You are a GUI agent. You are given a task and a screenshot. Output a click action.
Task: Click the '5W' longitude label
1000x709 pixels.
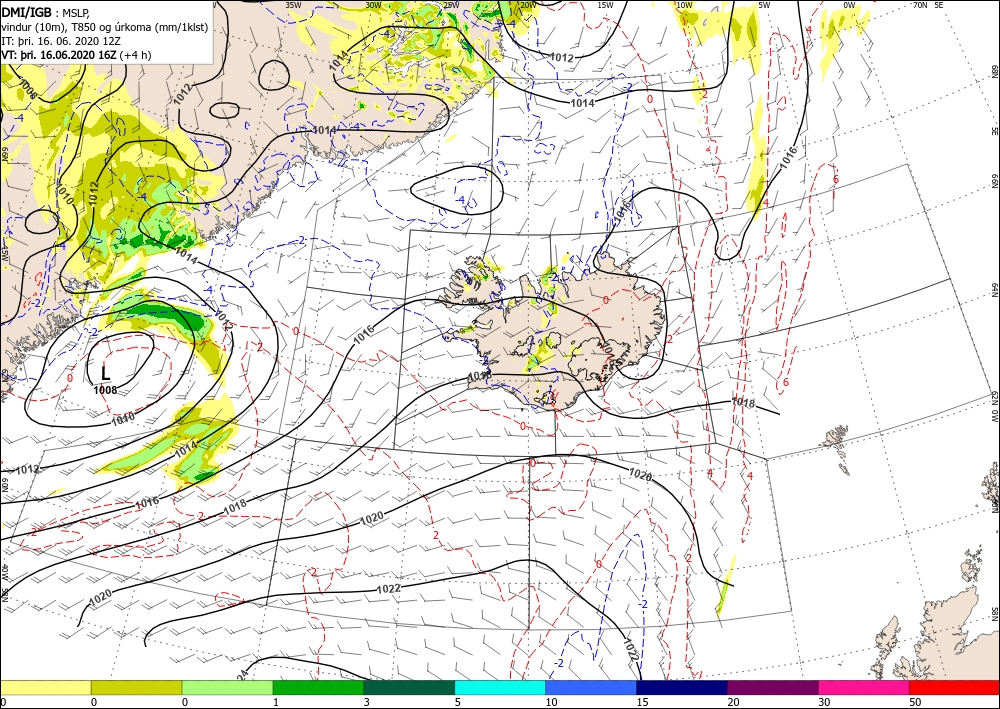point(764,5)
